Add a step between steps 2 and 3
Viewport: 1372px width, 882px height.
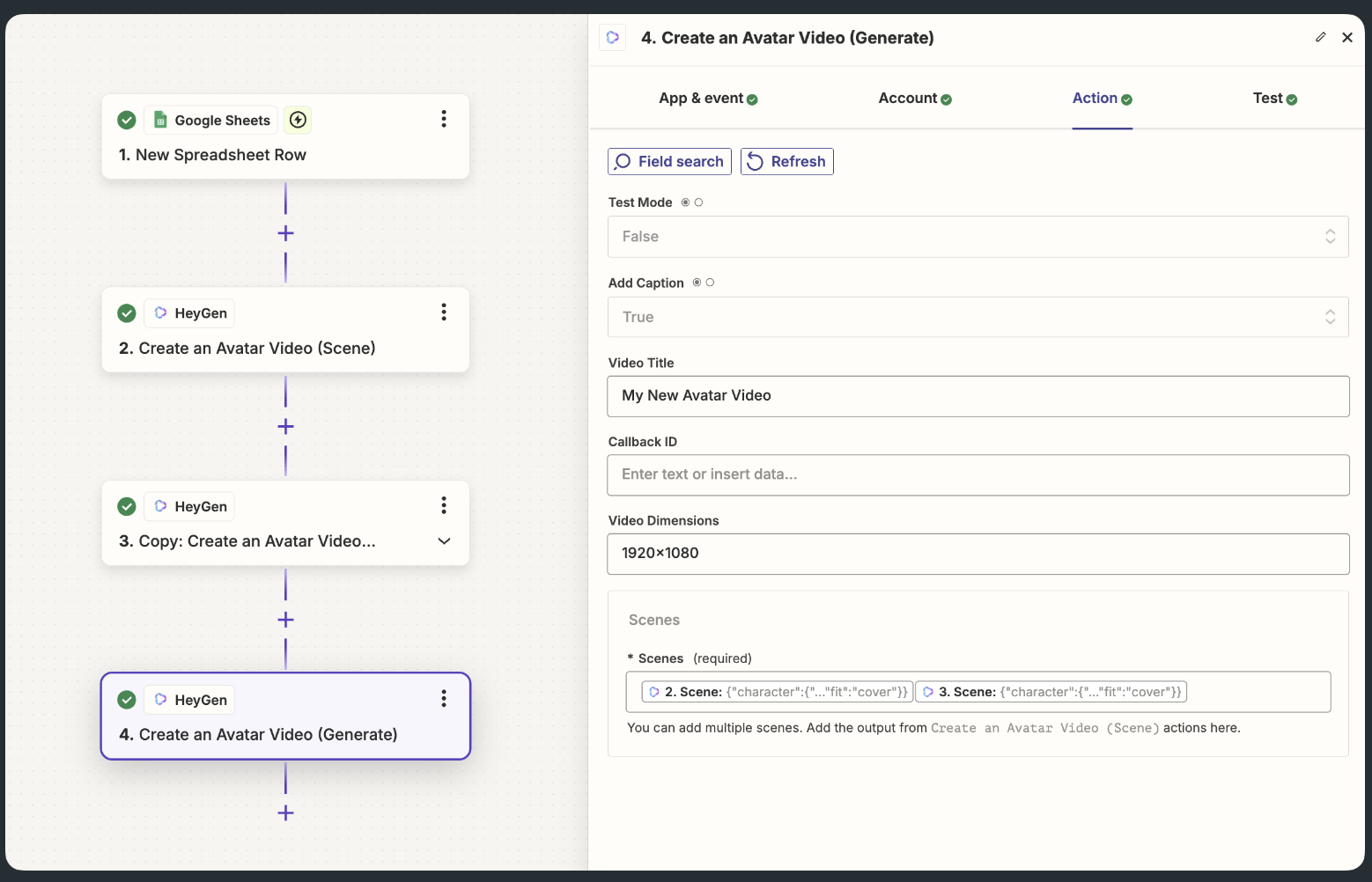[285, 427]
